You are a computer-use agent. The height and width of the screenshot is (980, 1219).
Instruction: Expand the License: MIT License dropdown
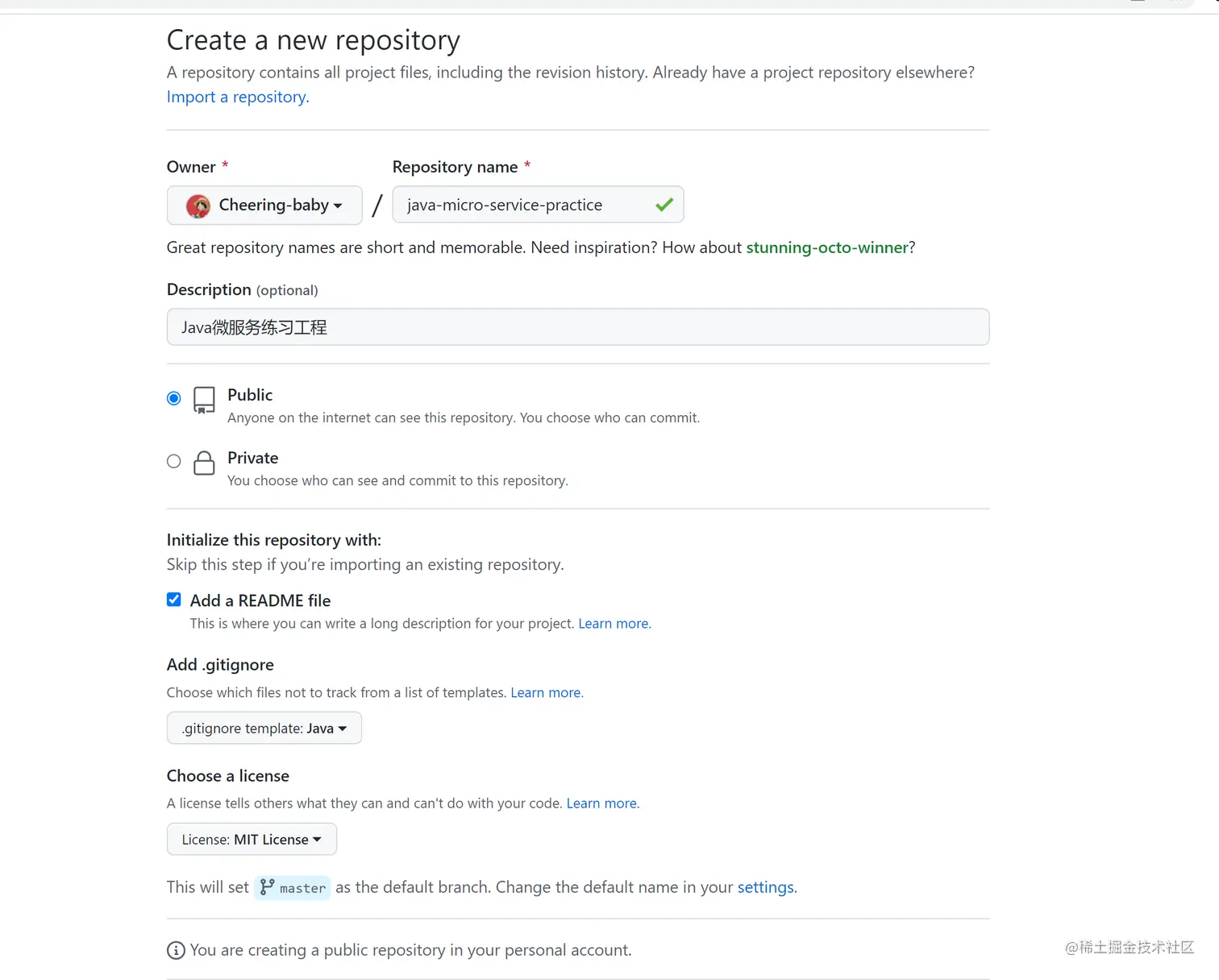pos(252,840)
